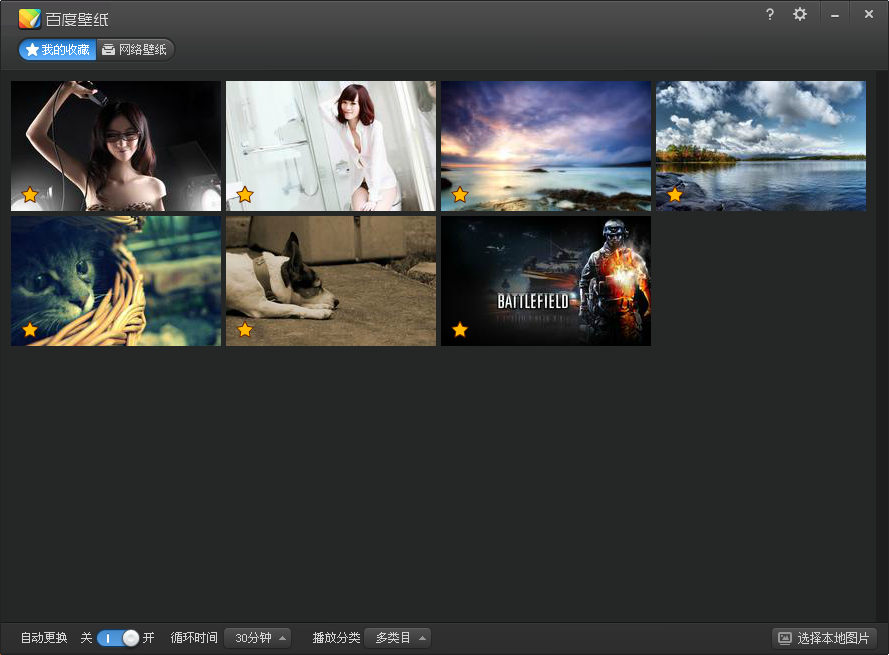Viewport: 889px width, 655px height.
Task: Select the cloudy lake wallpaper thumbnail
Action: (x=761, y=146)
